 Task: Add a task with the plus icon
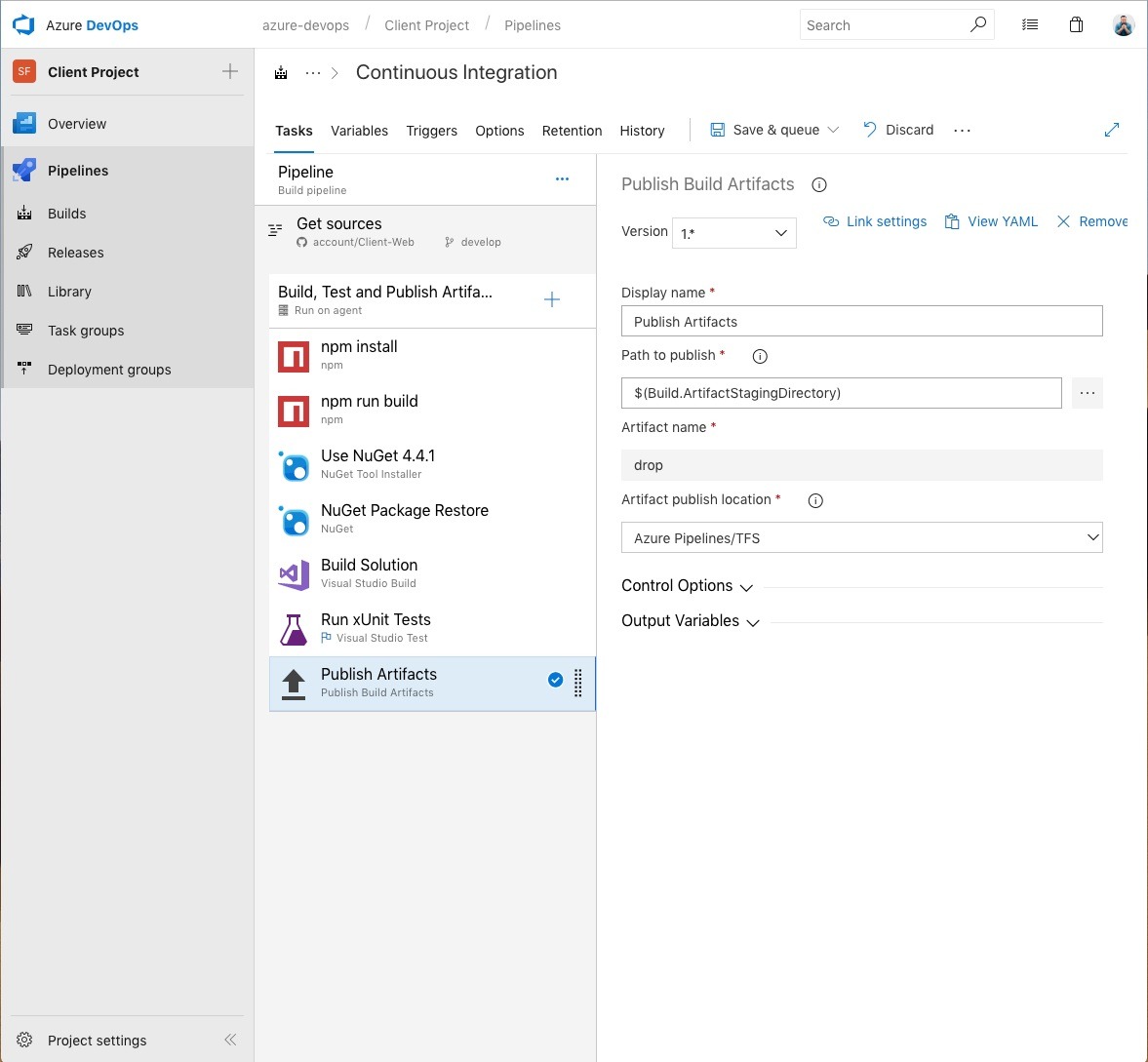pos(552,300)
